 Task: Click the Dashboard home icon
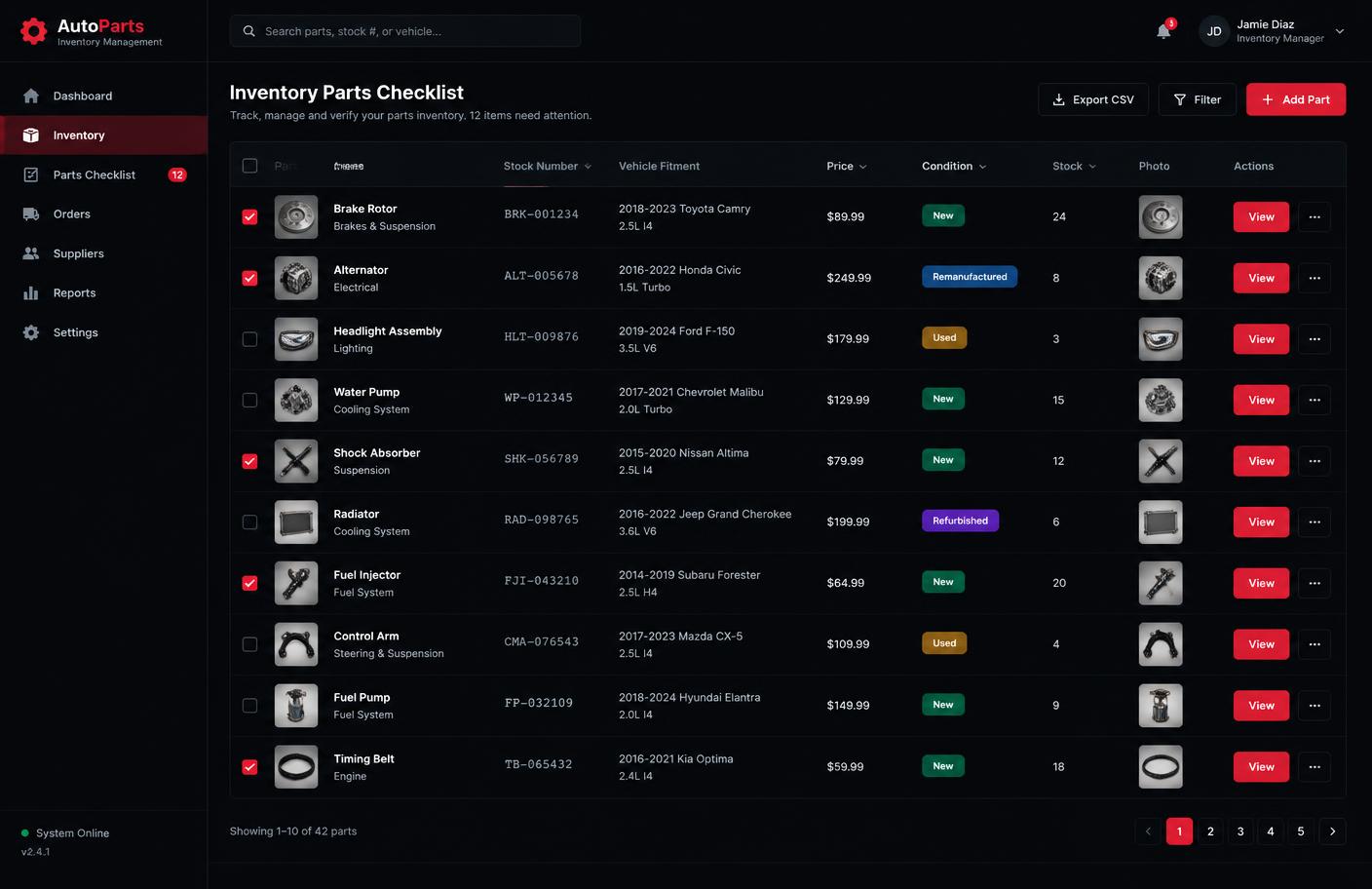(31, 96)
